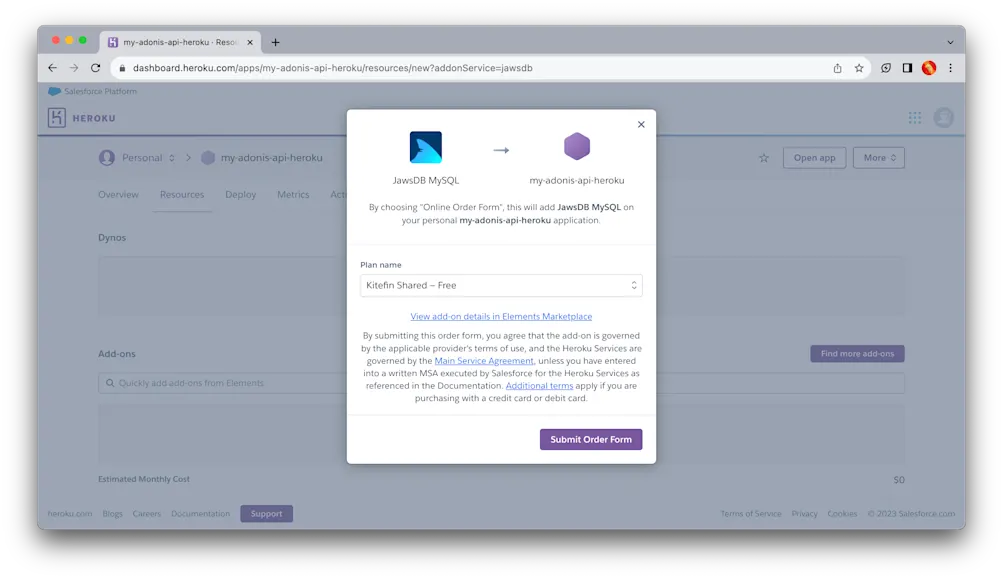Click the browser back arrow
The height and width of the screenshot is (579, 1003).
[52, 68]
